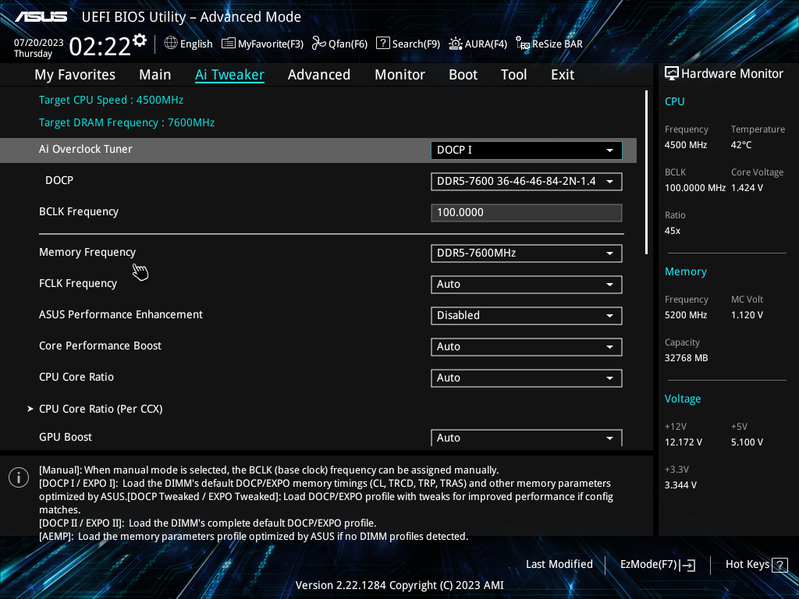Select the BCLK Frequency label

coord(78,212)
